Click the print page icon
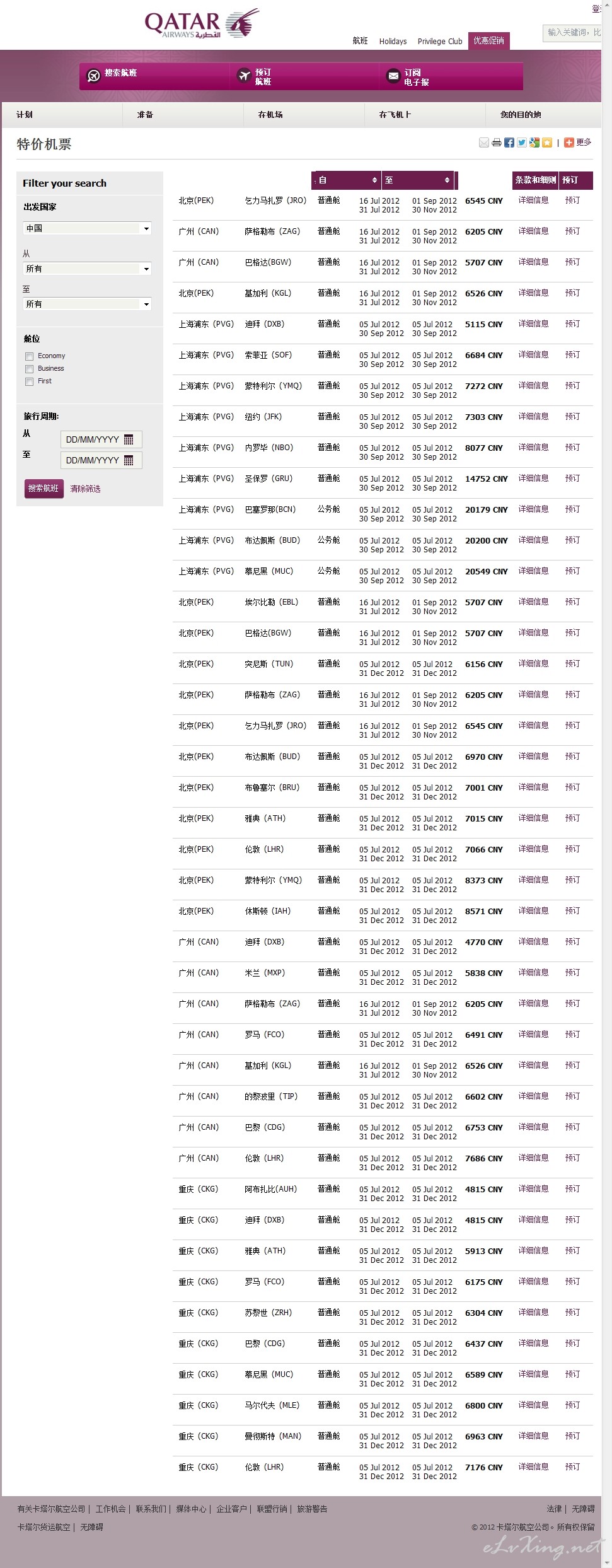Viewport: 612px width, 1568px height. coord(497,142)
